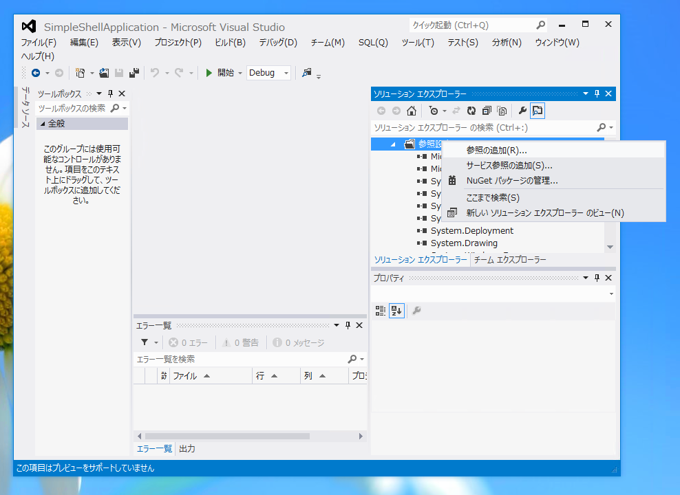Click the Navigate Backward toolbar icon
This screenshot has height=495, width=680.
(x=36, y=73)
